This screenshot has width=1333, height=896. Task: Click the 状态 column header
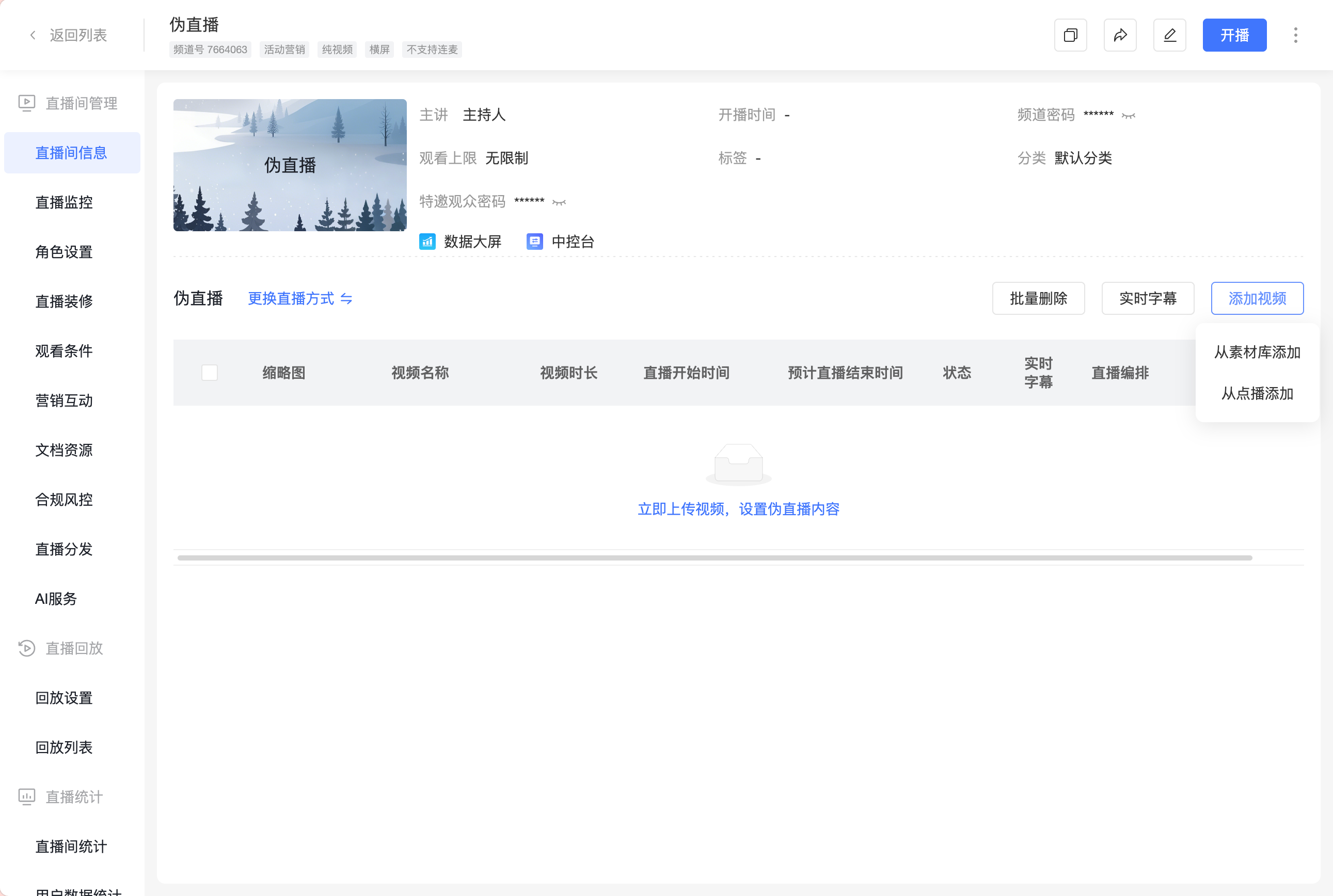point(957,373)
